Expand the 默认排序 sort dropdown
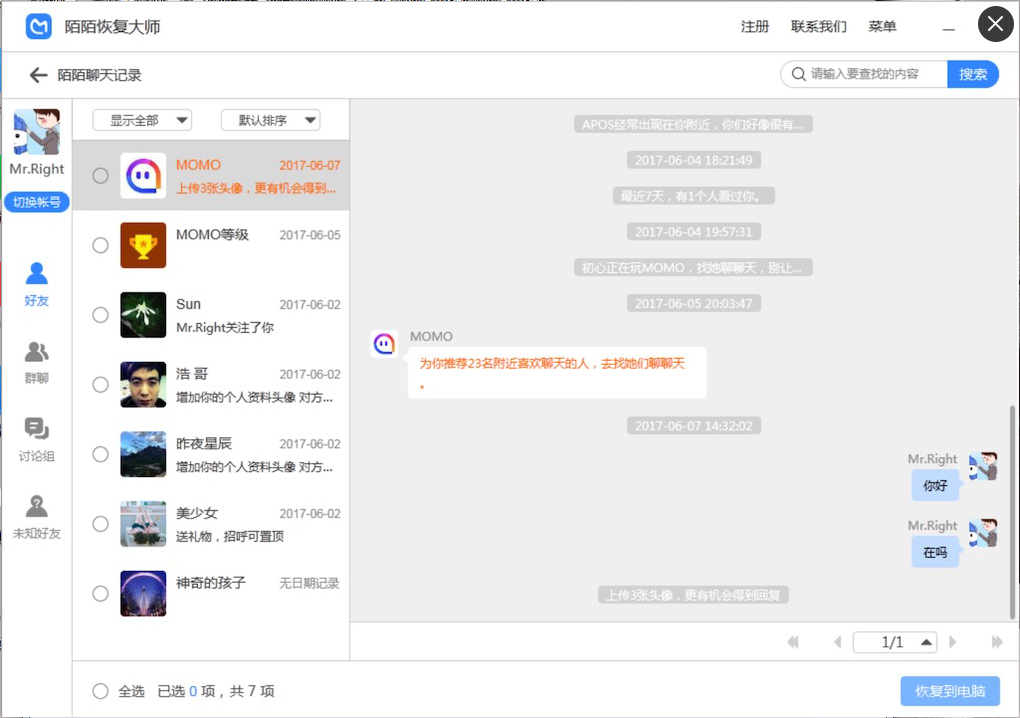 (x=270, y=120)
